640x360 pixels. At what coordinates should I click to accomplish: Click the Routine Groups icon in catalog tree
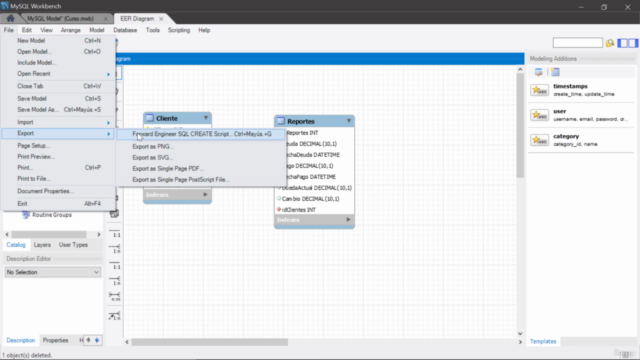[x=26, y=215]
